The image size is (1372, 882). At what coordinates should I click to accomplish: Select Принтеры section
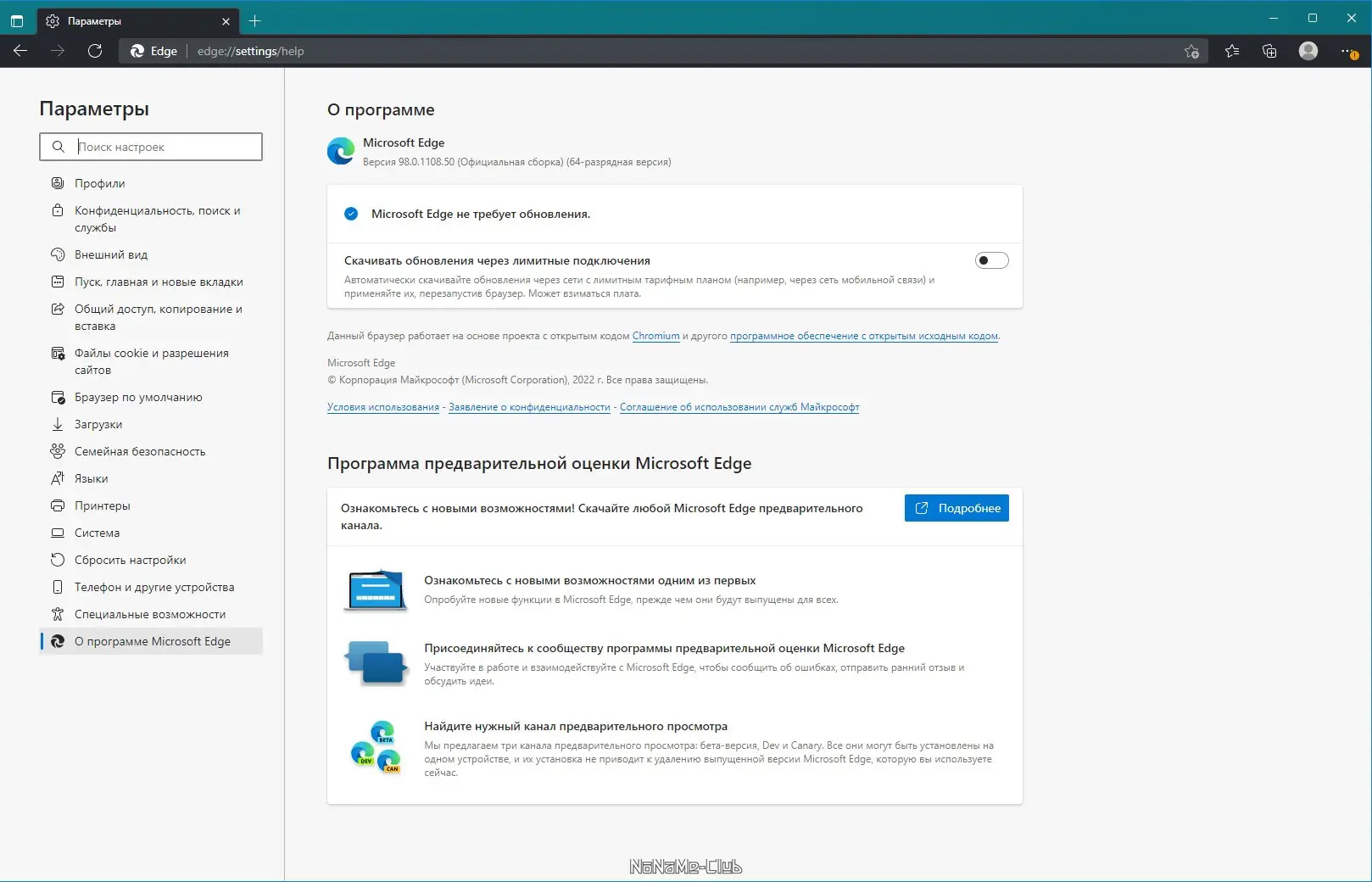tap(151, 505)
